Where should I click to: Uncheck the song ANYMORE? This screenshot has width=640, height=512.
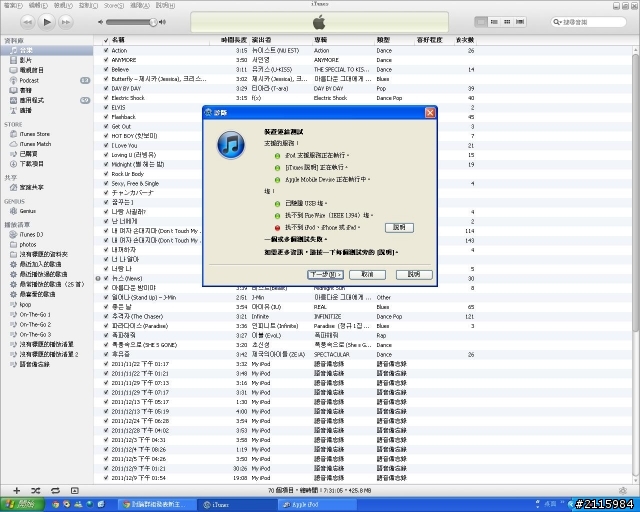tap(106, 60)
